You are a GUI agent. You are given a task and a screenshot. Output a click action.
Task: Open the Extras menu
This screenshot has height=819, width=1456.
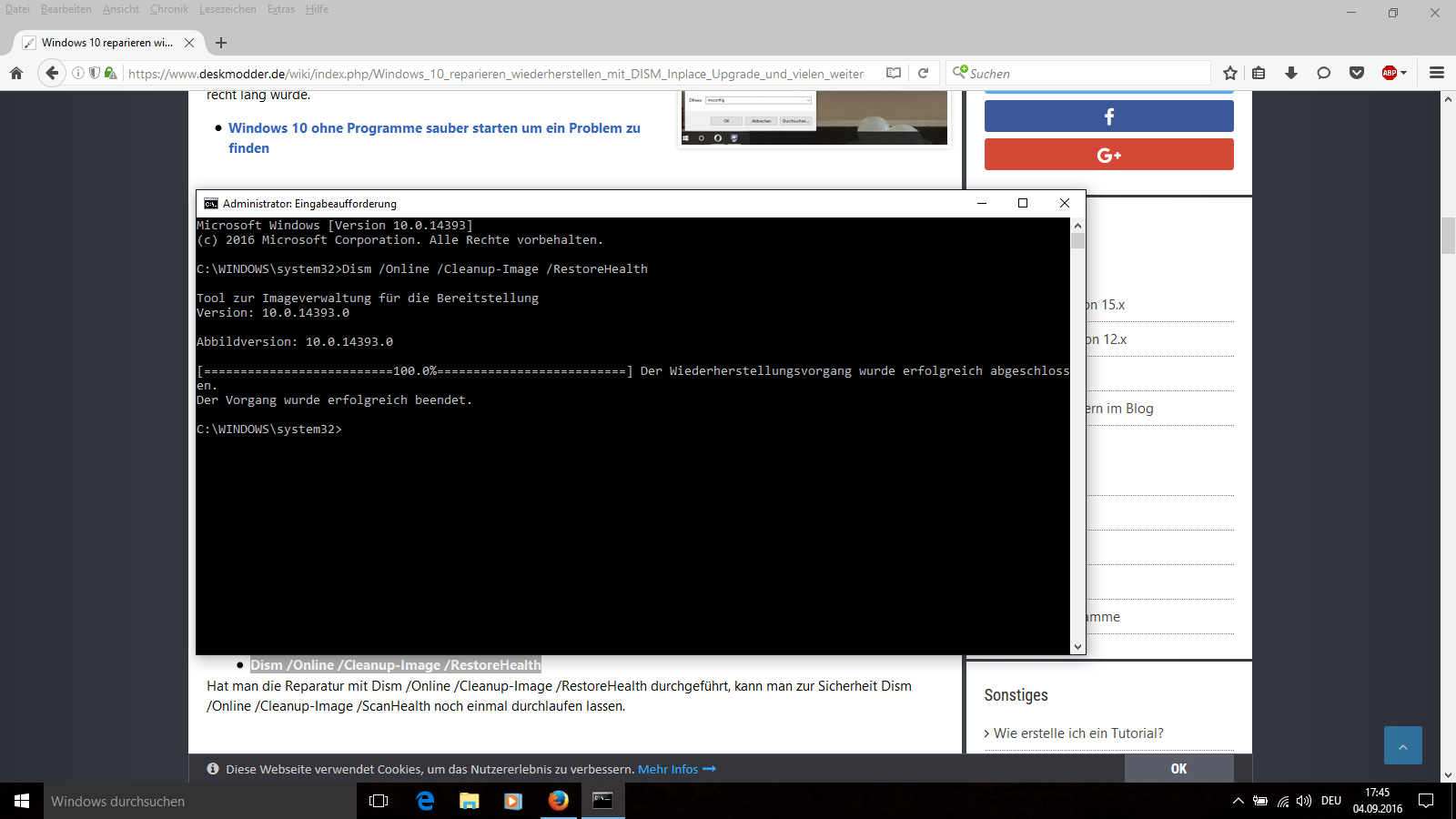pos(280,9)
